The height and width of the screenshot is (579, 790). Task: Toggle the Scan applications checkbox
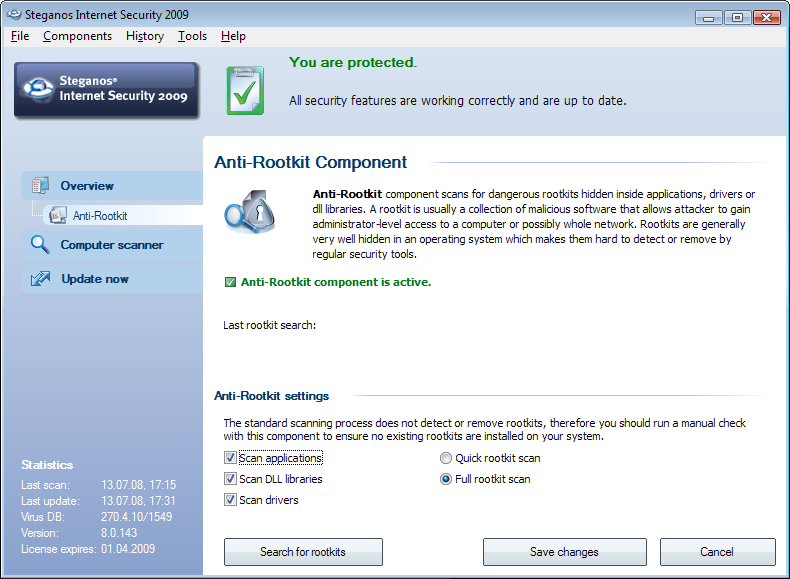pos(230,458)
